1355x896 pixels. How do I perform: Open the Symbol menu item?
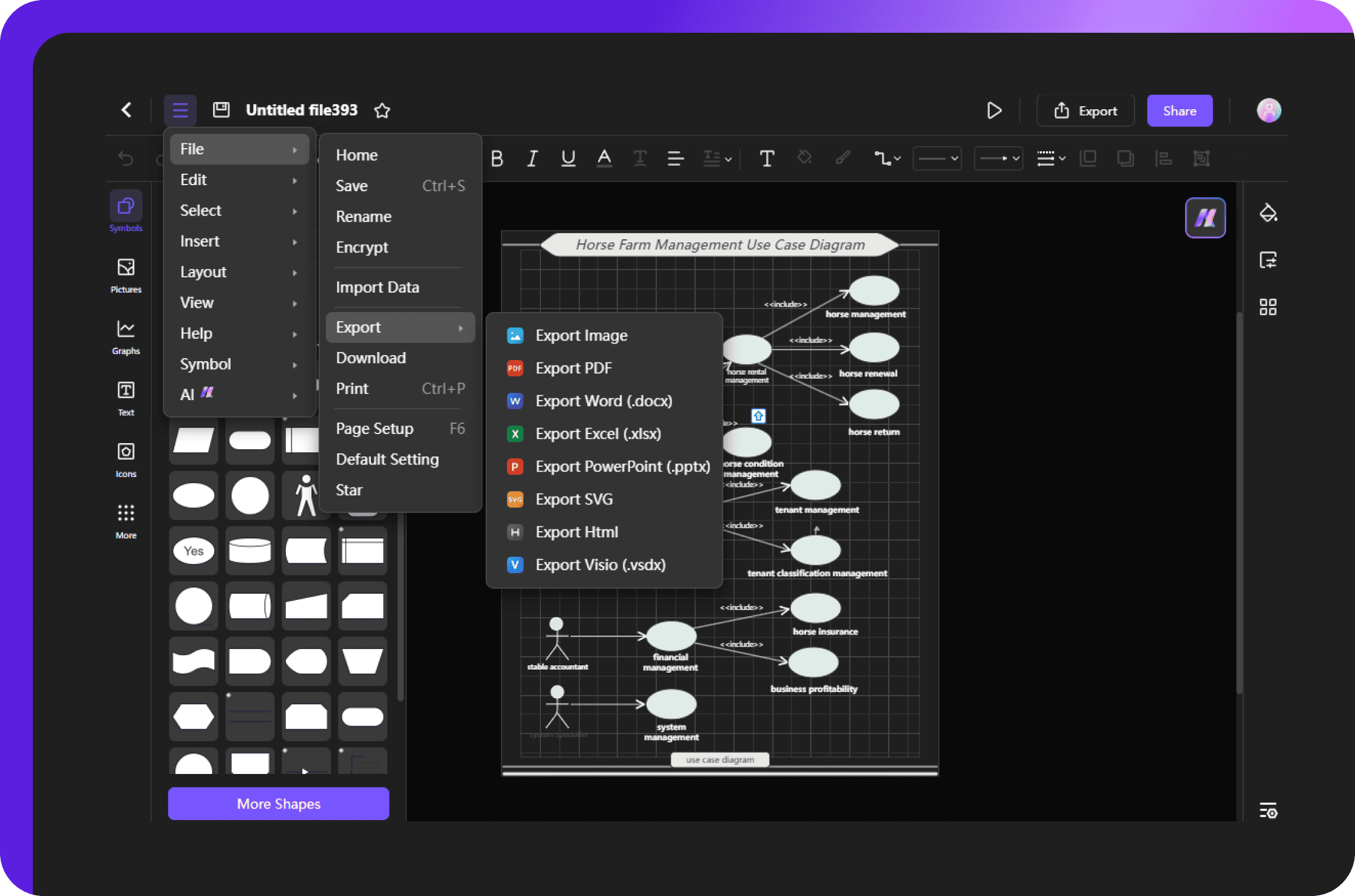pos(239,364)
